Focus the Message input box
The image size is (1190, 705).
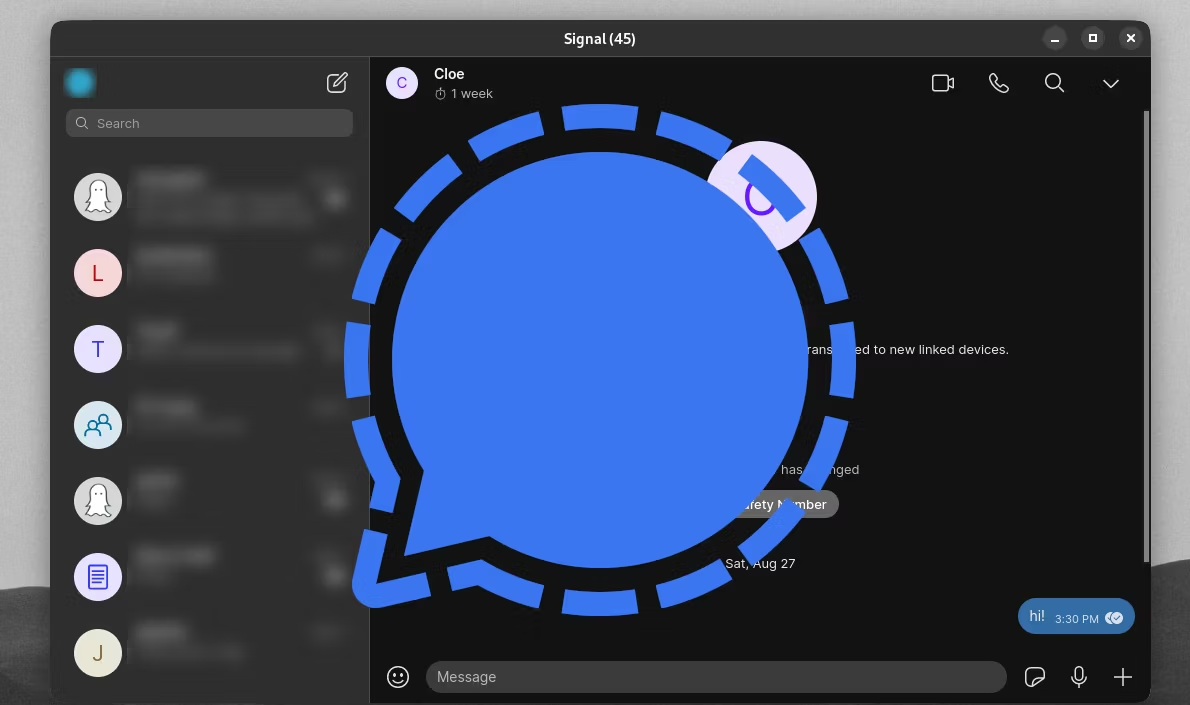(716, 677)
